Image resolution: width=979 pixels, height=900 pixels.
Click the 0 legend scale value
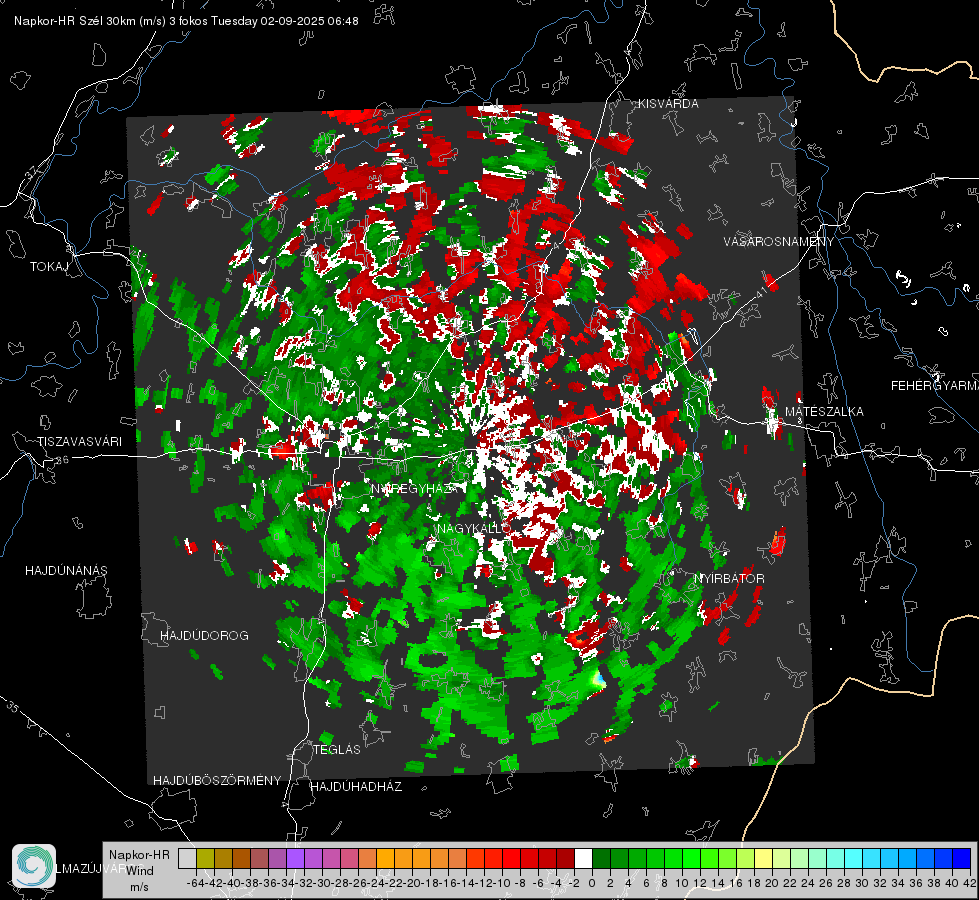pos(592,883)
